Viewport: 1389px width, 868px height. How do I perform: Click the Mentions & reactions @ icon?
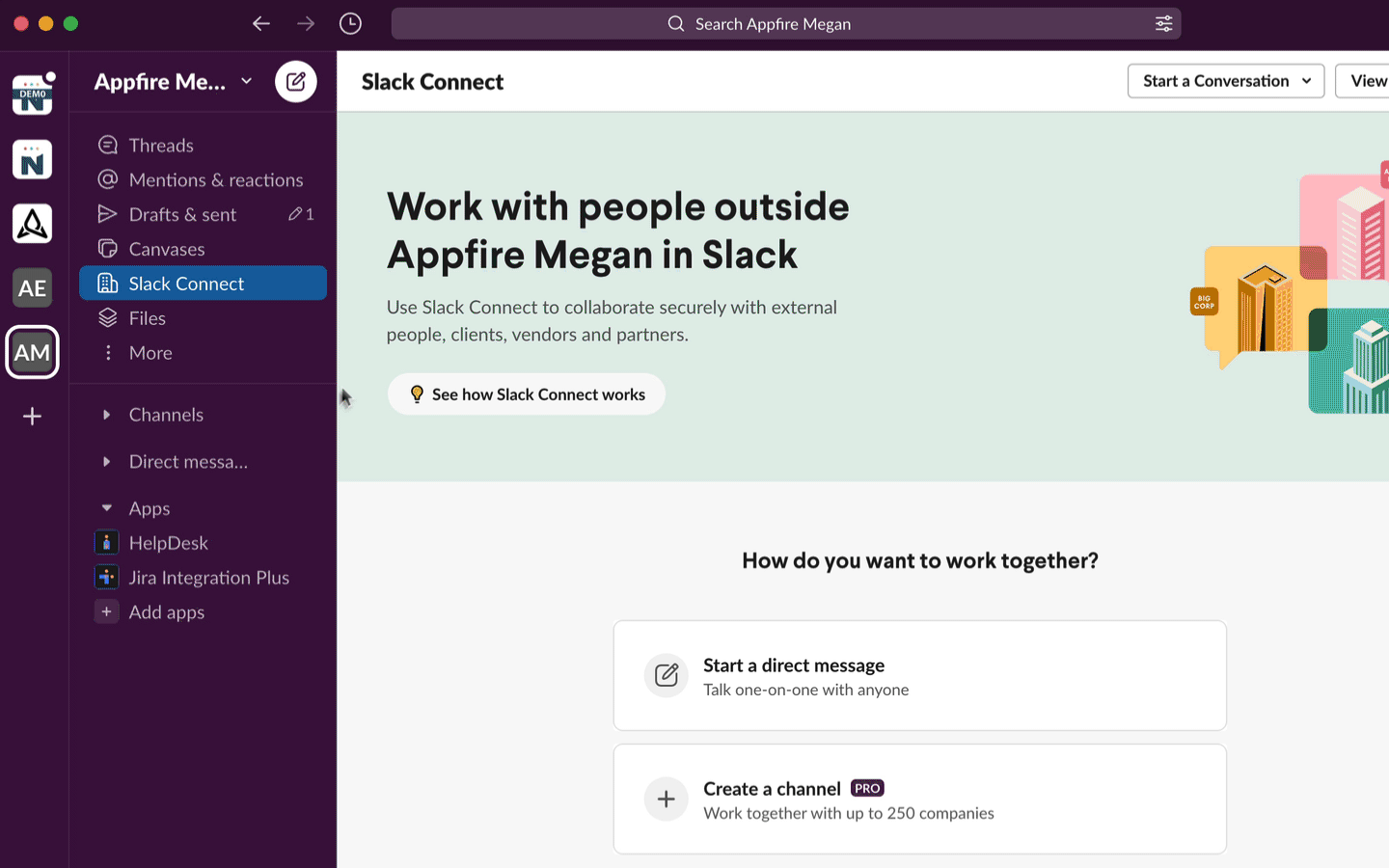click(108, 179)
